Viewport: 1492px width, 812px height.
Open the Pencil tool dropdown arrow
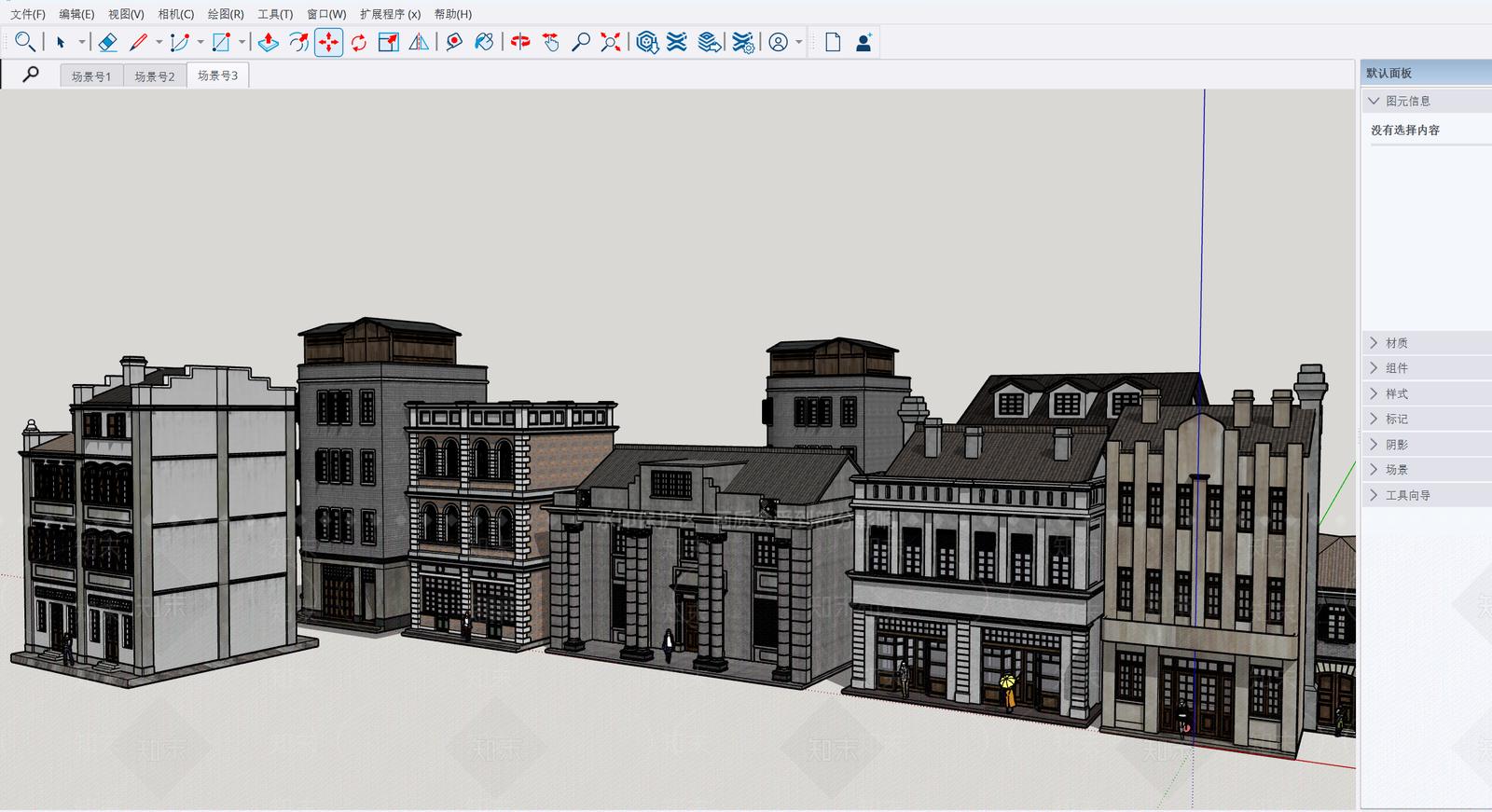(x=159, y=42)
